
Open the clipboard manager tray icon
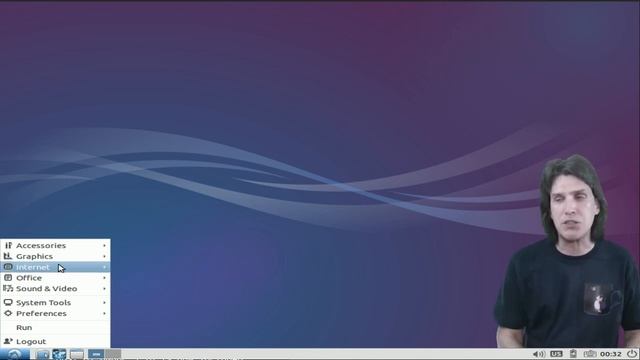point(573,354)
